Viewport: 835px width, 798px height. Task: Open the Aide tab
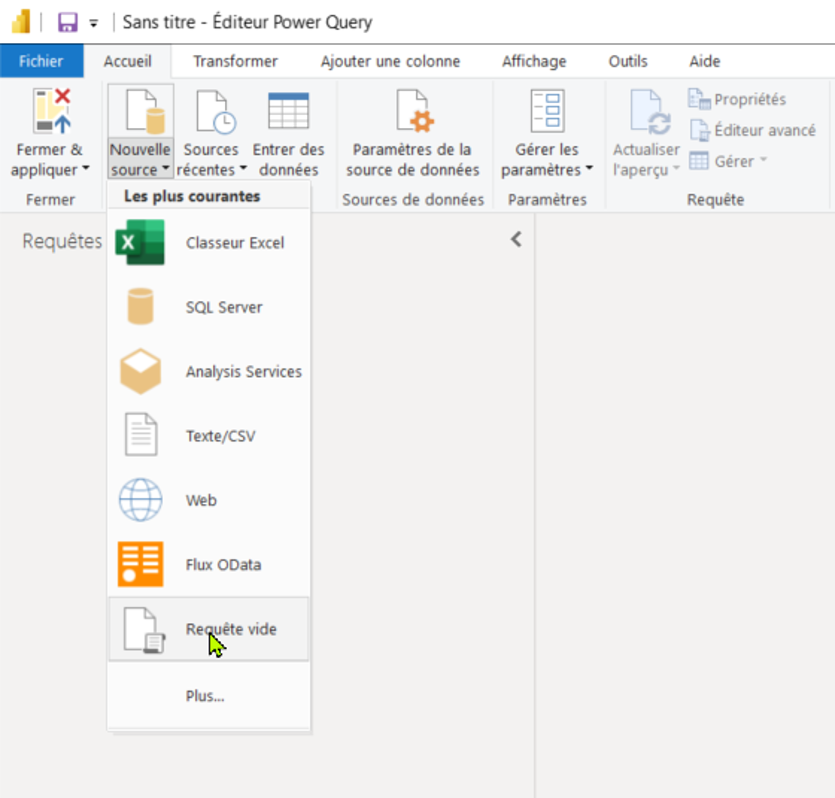tap(705, 61)
